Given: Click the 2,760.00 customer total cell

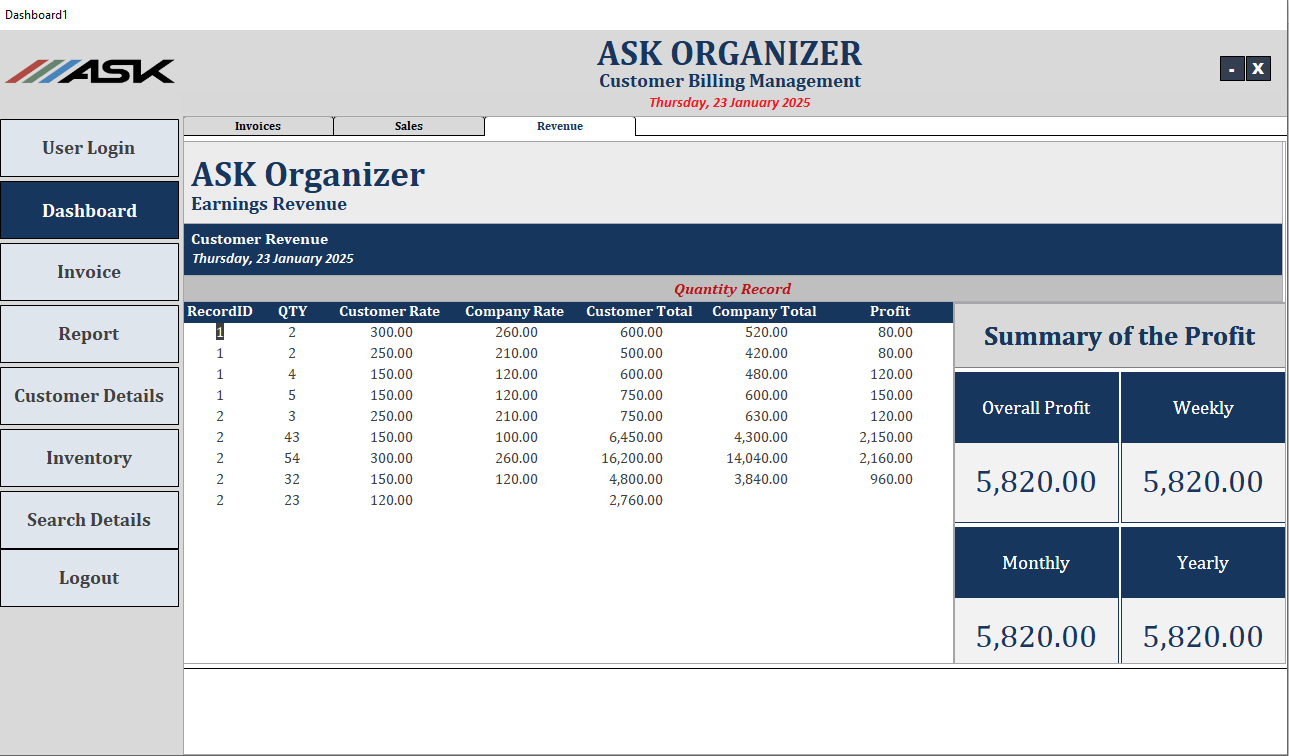Looking at the screenshot, I should 636,500.
